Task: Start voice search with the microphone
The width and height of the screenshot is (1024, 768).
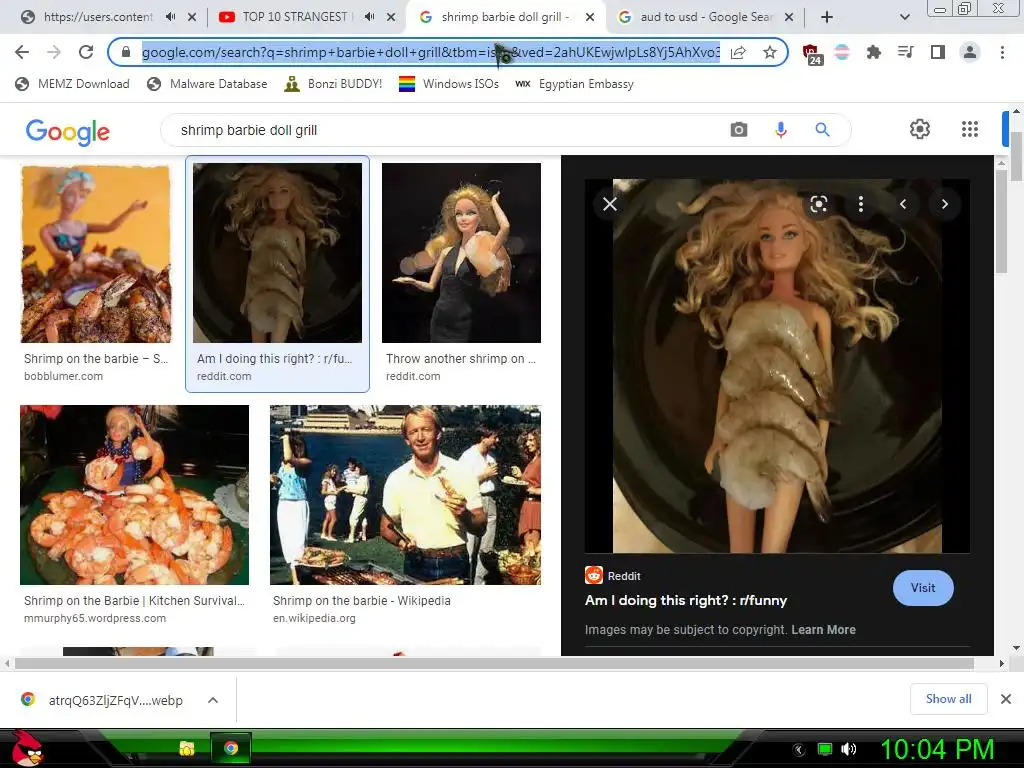Action: tap(780, 129)
